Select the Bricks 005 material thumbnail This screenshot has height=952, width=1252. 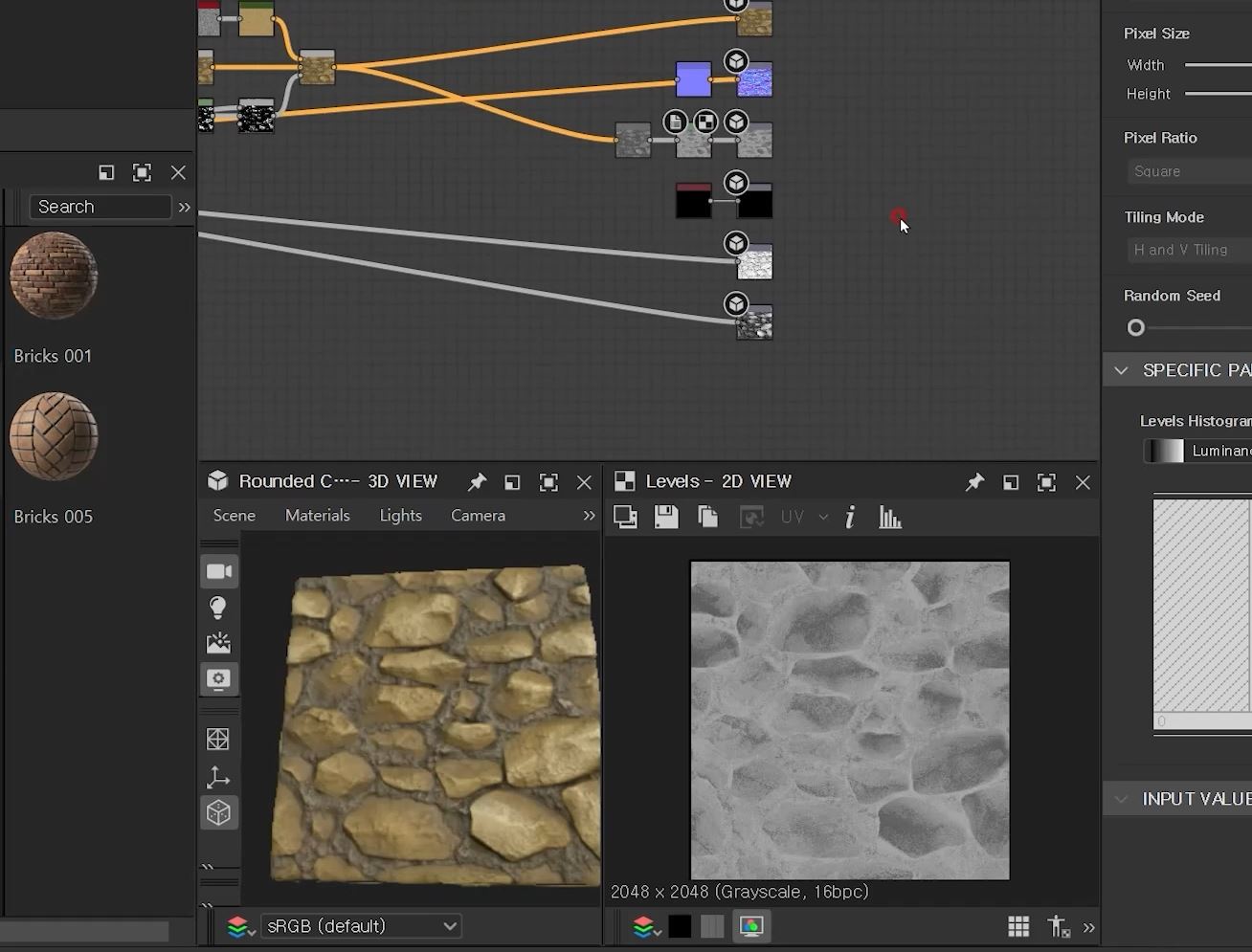[54, 436]
